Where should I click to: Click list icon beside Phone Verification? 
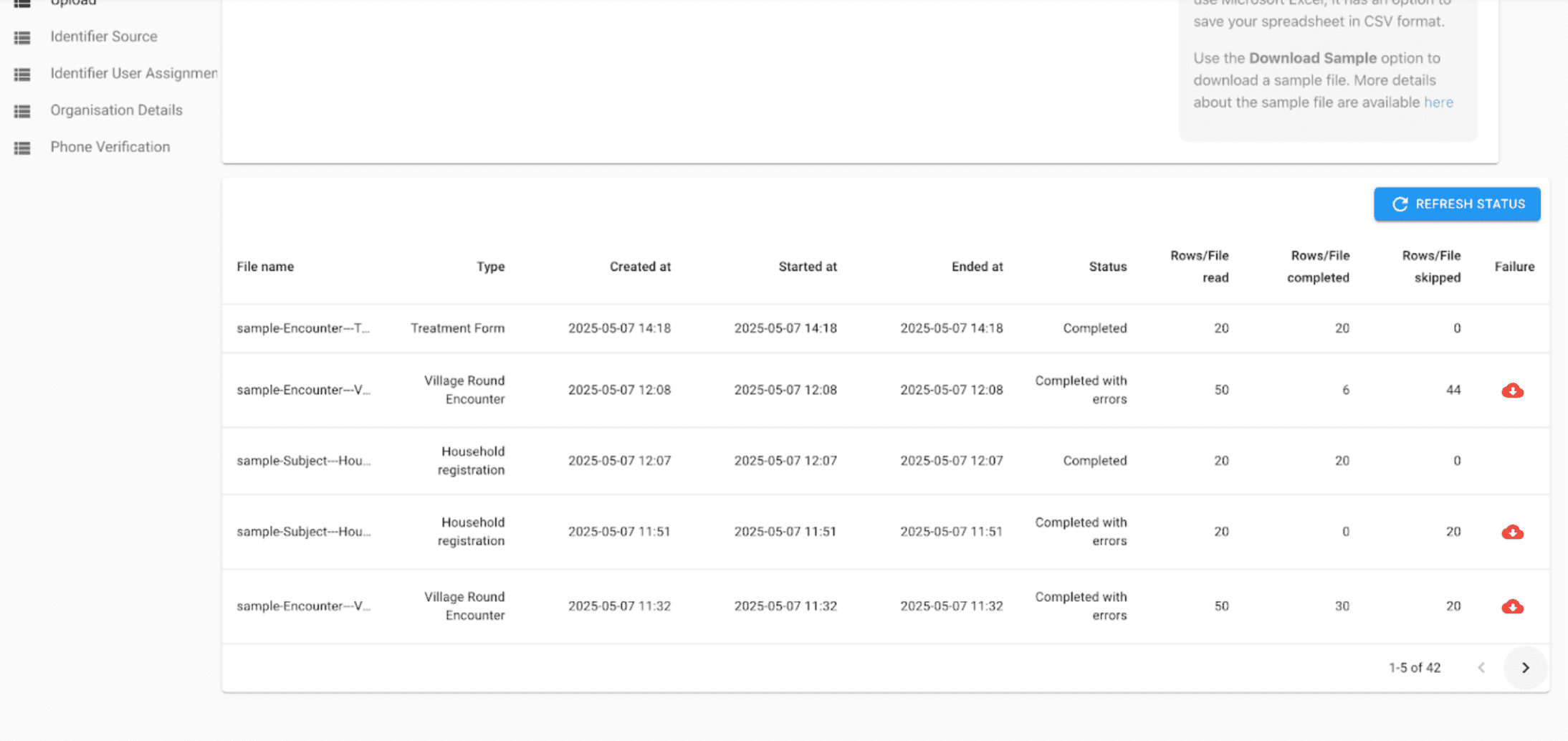pyautogui.click(x=22, y=148)
